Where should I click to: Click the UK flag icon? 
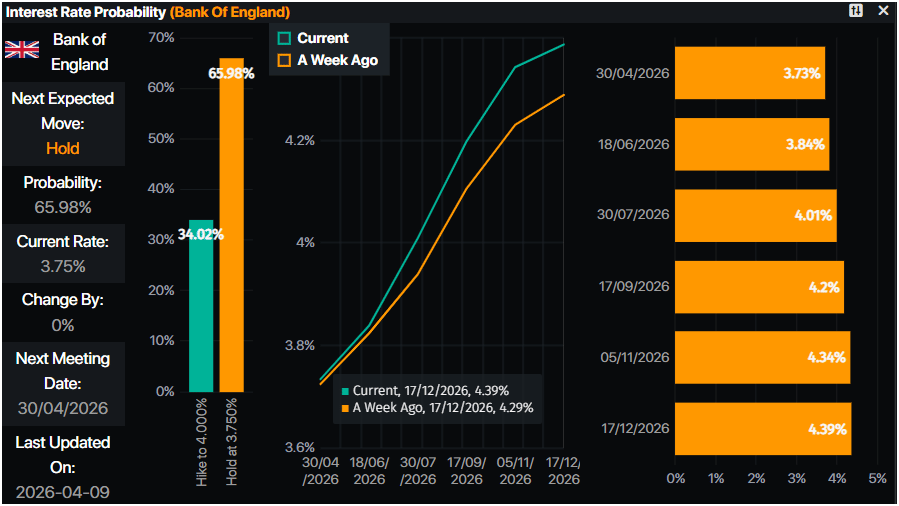22,50
